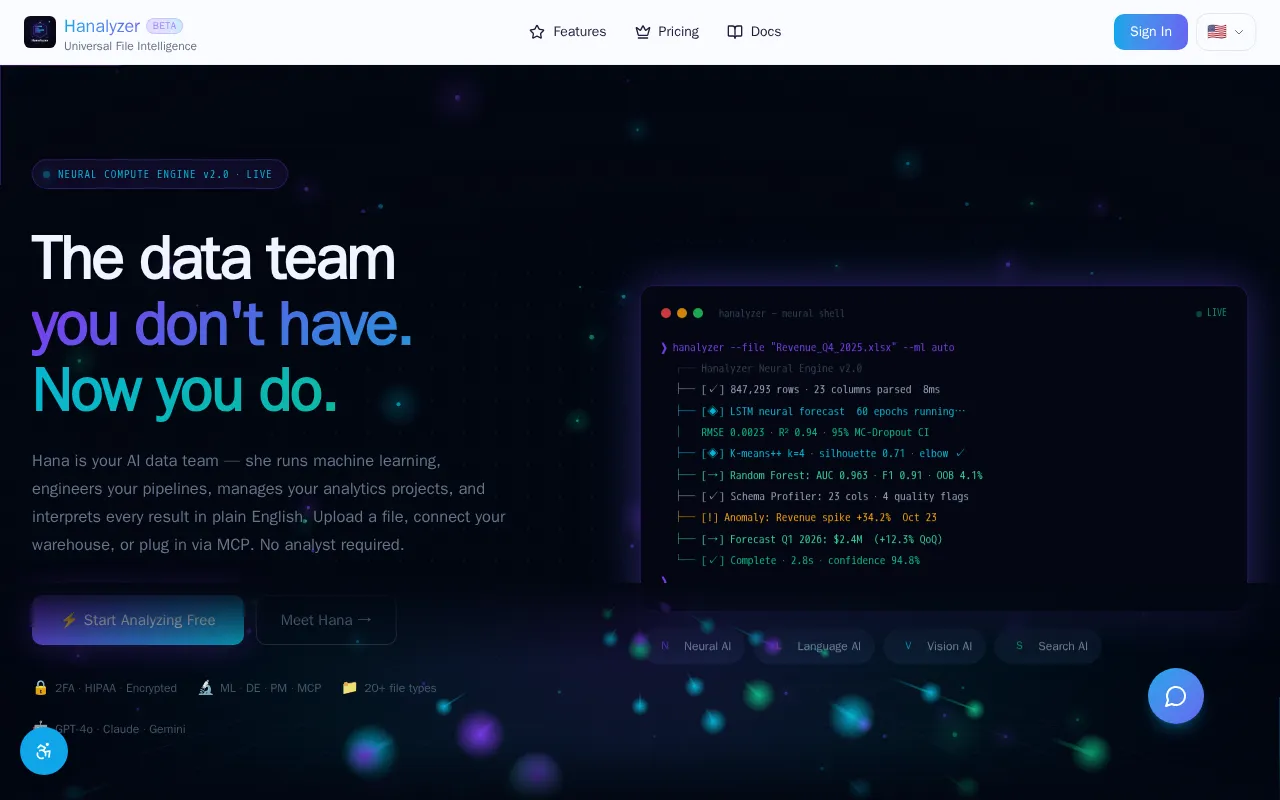Click the V icon on Vision AI
This screenshot has height=800, width=1280.
[x=908, y=646]
